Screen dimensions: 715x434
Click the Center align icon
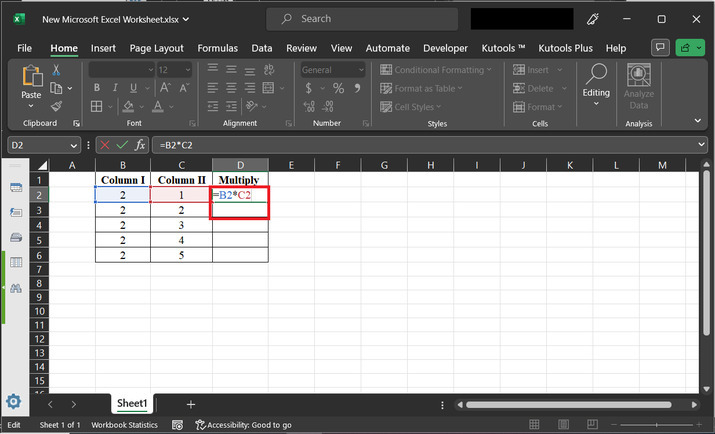tap(231, 88)
